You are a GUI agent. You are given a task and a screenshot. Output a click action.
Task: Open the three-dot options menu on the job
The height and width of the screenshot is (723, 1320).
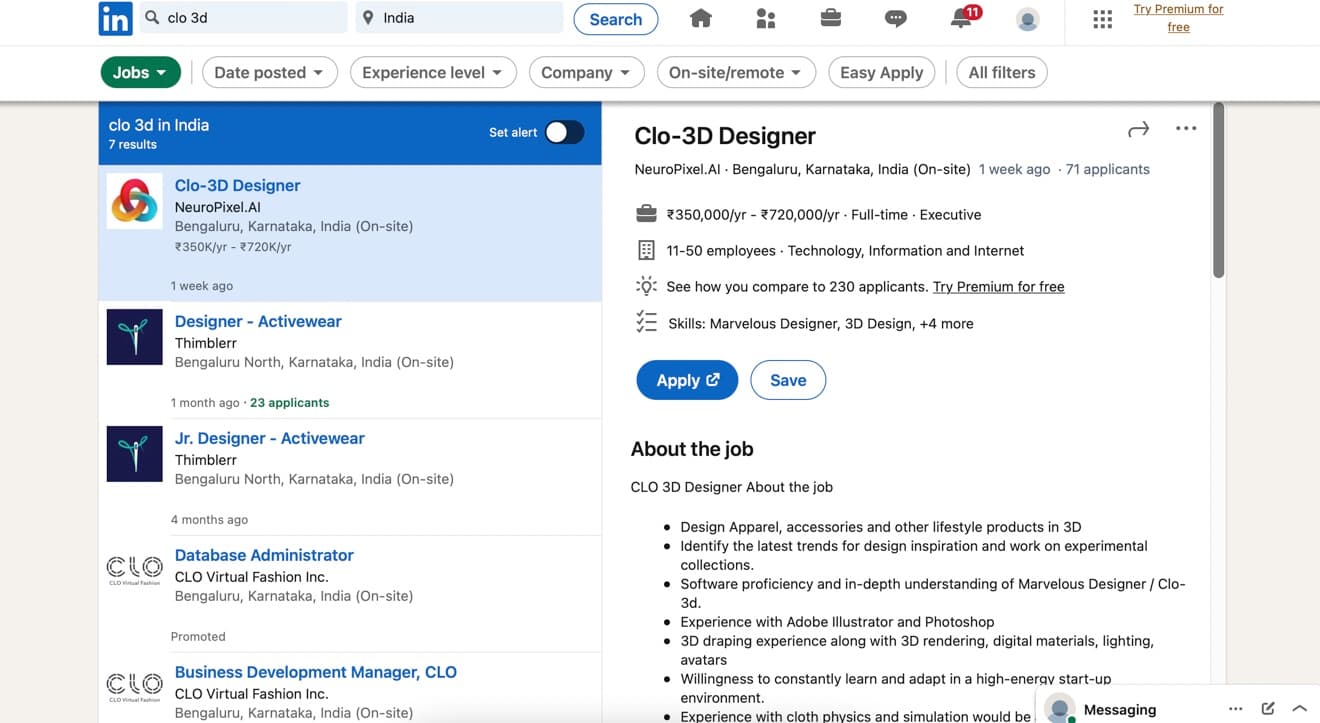(x=1185, y=128)
